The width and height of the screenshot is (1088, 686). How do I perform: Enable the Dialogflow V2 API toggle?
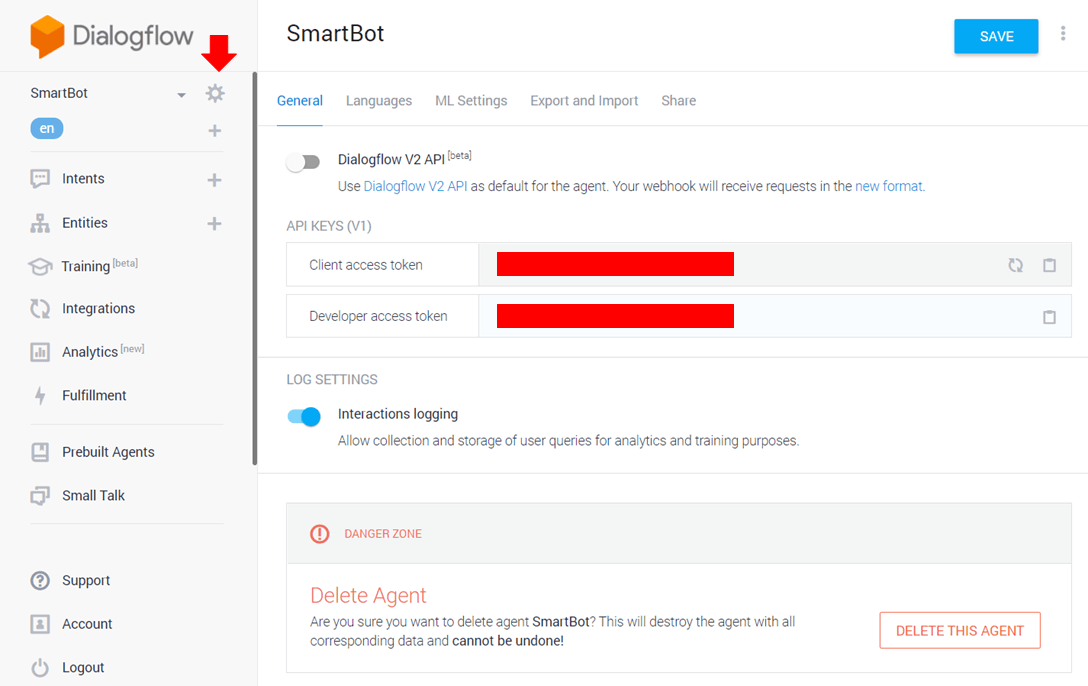point(303,162)
